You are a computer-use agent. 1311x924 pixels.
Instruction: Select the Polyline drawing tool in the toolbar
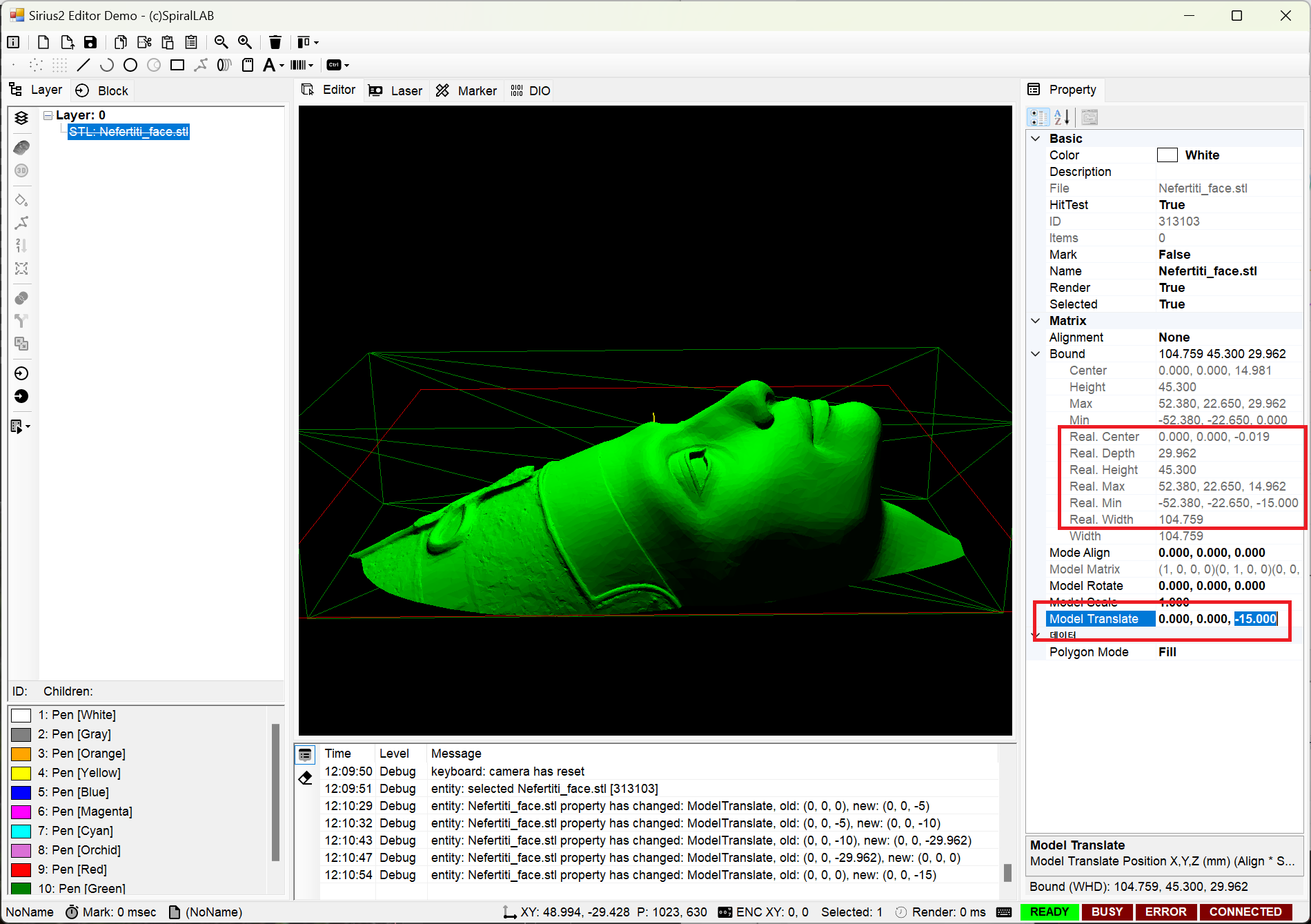(x=201, y=65)
